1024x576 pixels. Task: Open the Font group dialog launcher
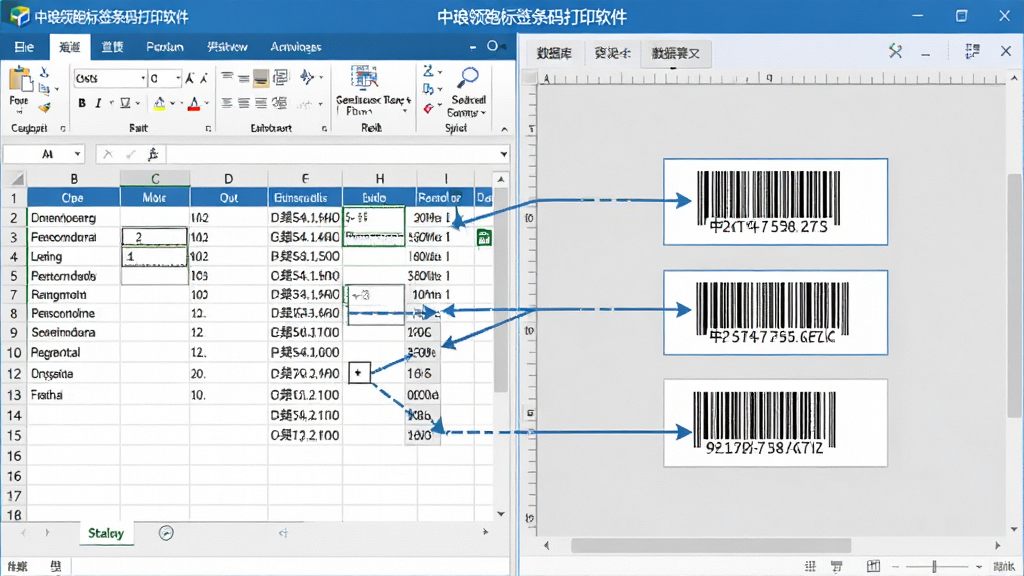pos(208,129)
